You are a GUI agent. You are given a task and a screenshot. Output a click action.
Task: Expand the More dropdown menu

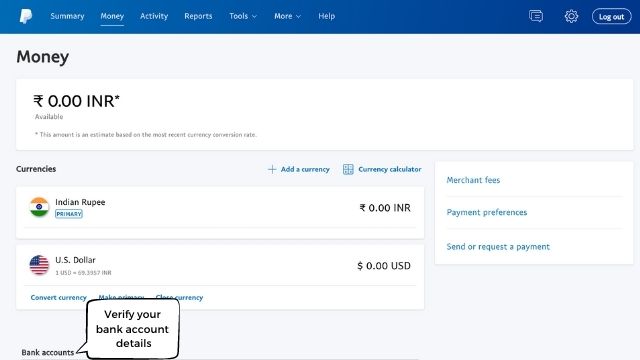[x=287, y=16]
